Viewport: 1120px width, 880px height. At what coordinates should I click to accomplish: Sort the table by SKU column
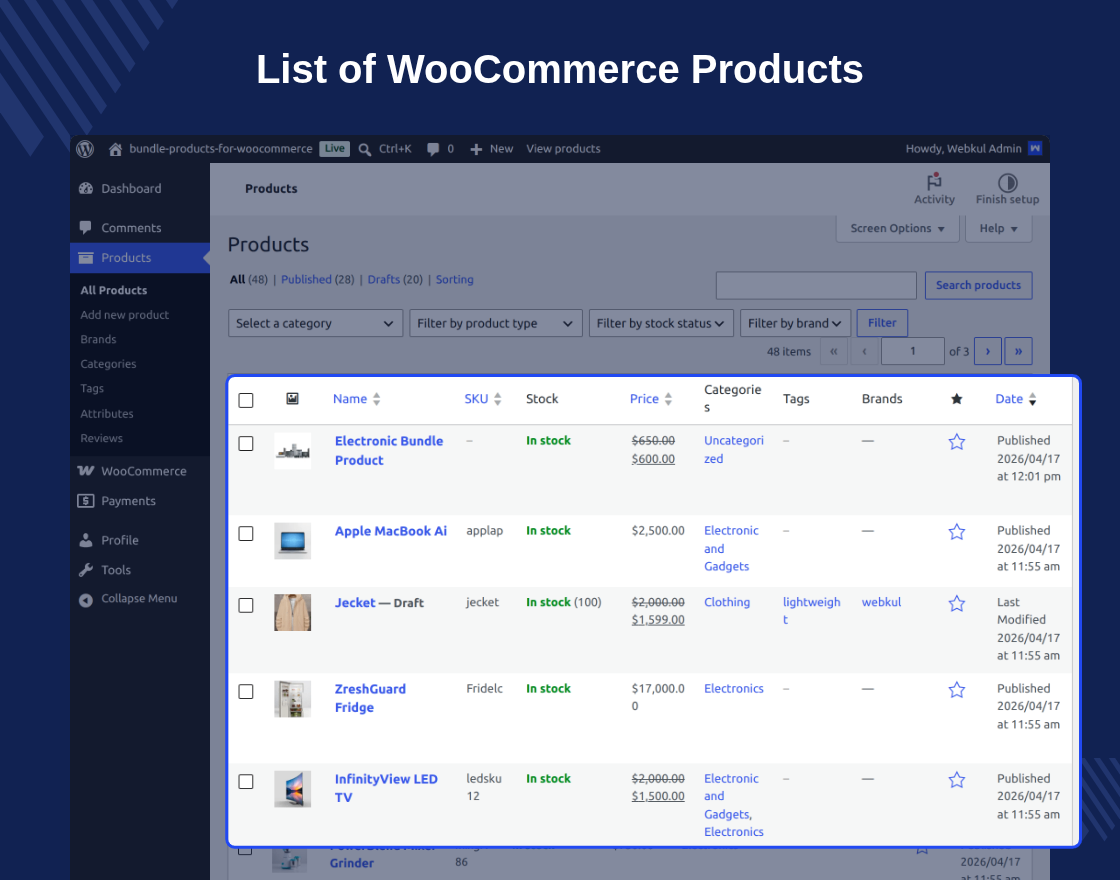483,399
